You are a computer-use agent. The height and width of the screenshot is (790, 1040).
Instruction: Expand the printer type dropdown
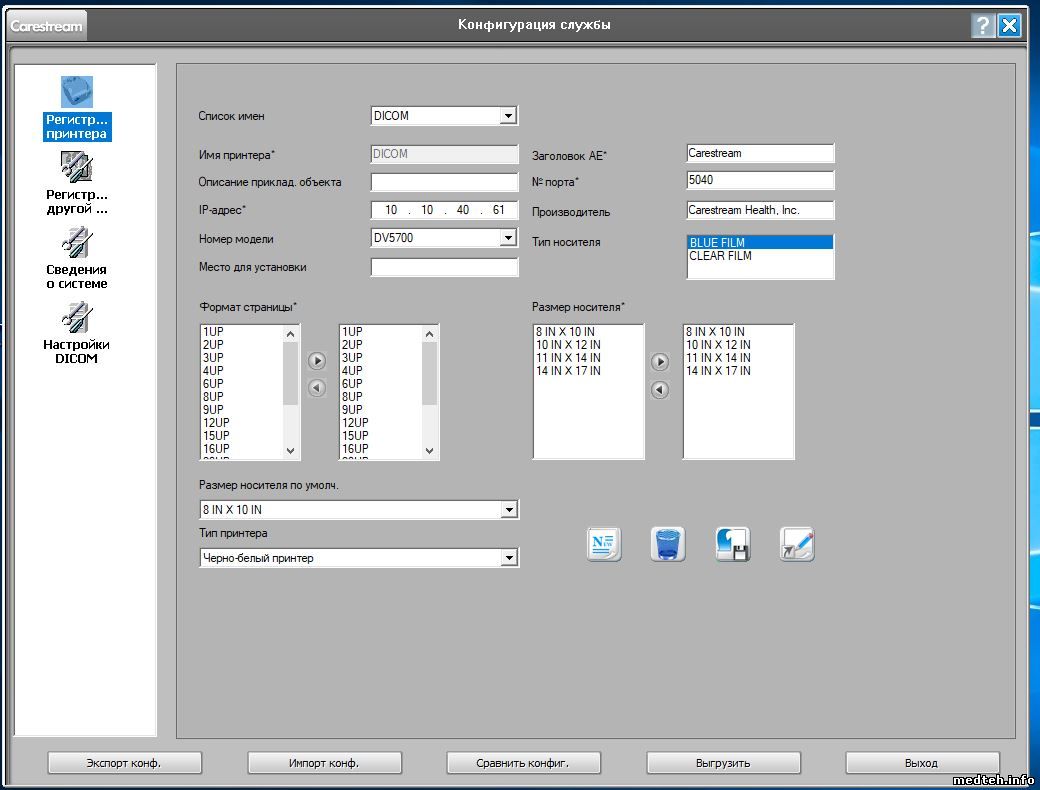pyautogui.click(x=509, y=558)
